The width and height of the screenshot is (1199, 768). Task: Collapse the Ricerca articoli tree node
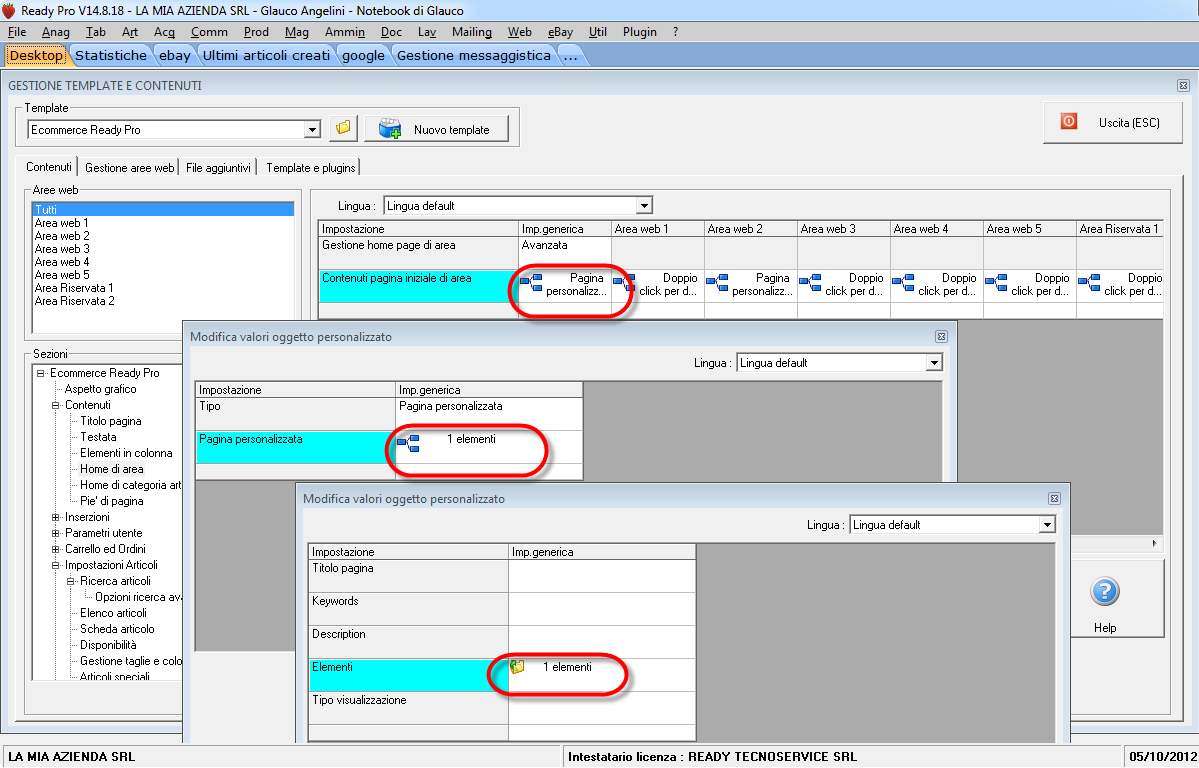(x=70, y=581)
